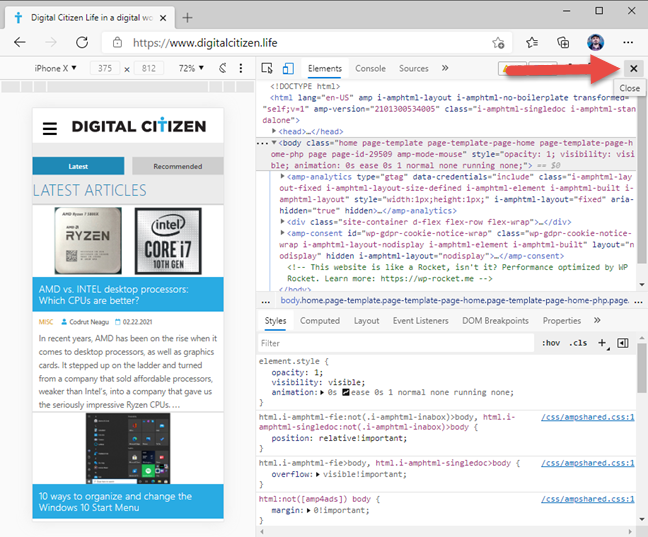648x537 pixels.
Task: Select the Styles tab
Action: click(275, 321)
